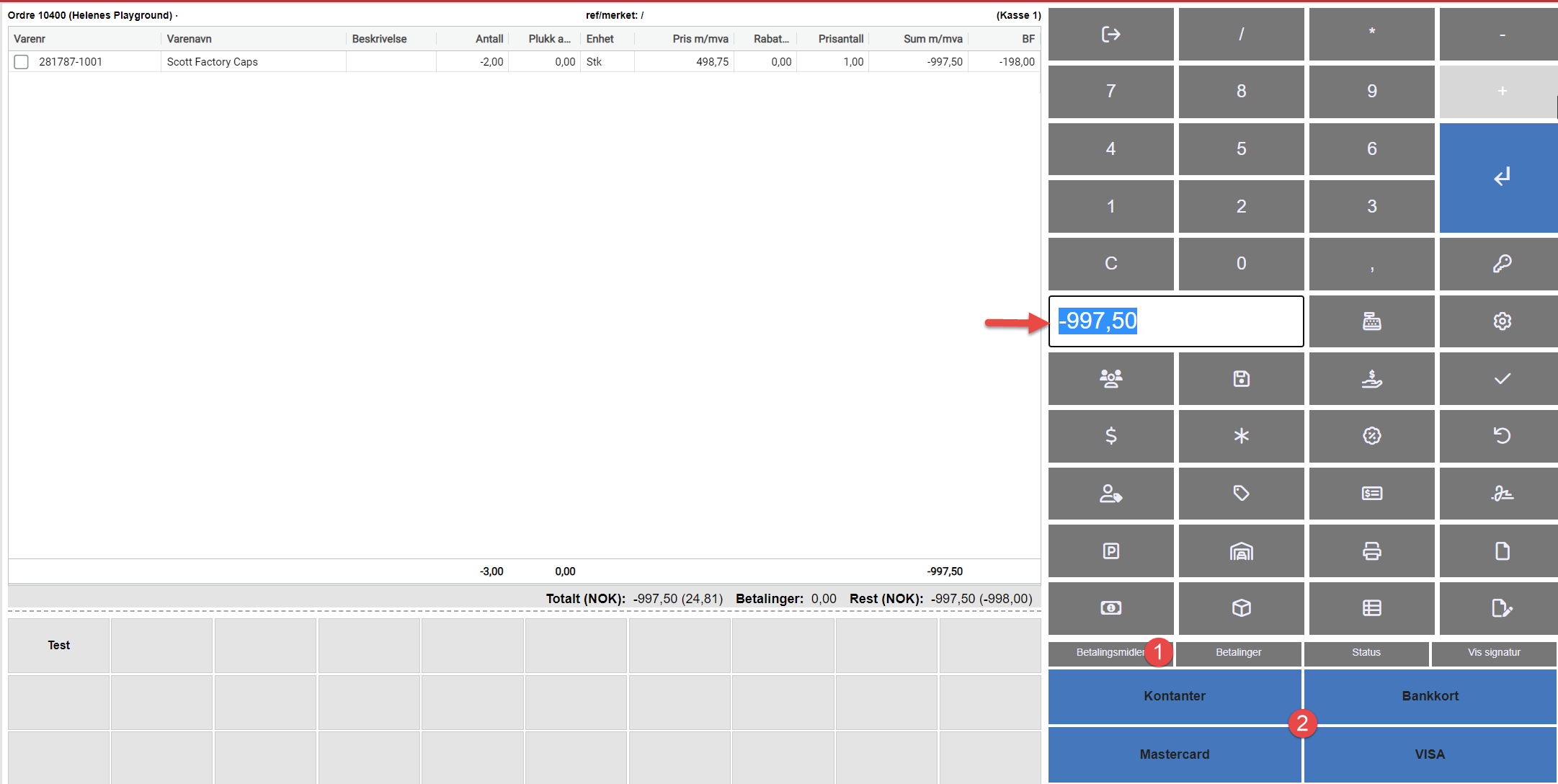The image size is (1558, 784).
Task: Open settings gear icon button
Action: coord(1502,321)
